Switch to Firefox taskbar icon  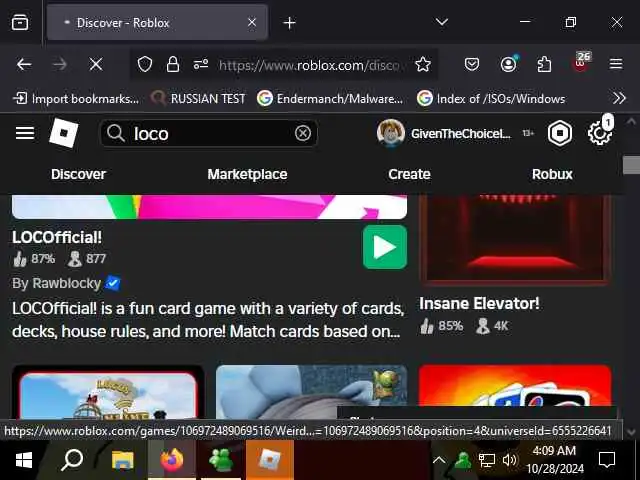click(x=172, y=460)
